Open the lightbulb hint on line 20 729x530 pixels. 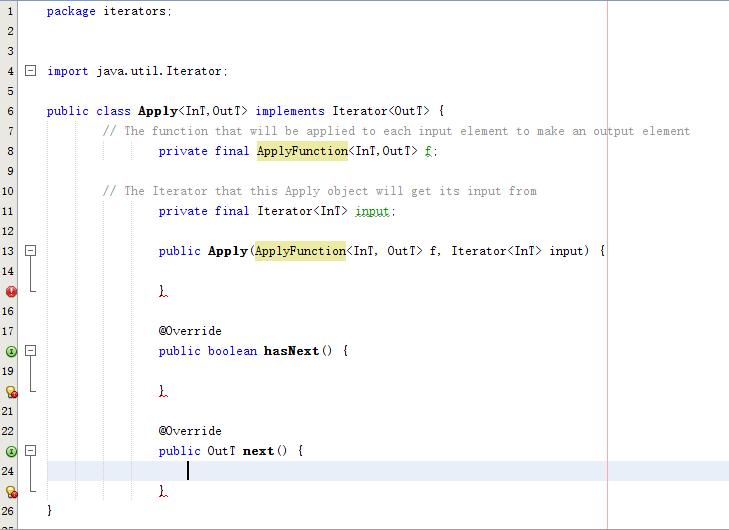pos(11,392)
